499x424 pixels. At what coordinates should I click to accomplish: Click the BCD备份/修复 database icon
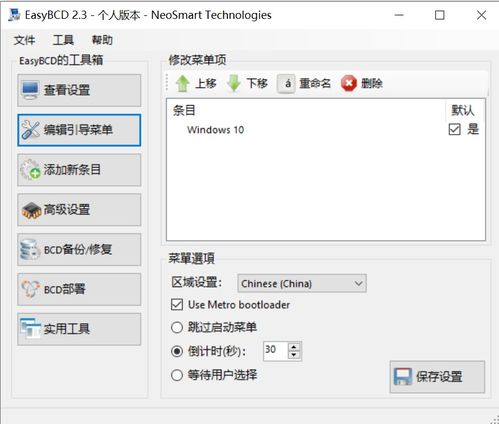pos(30,250)
